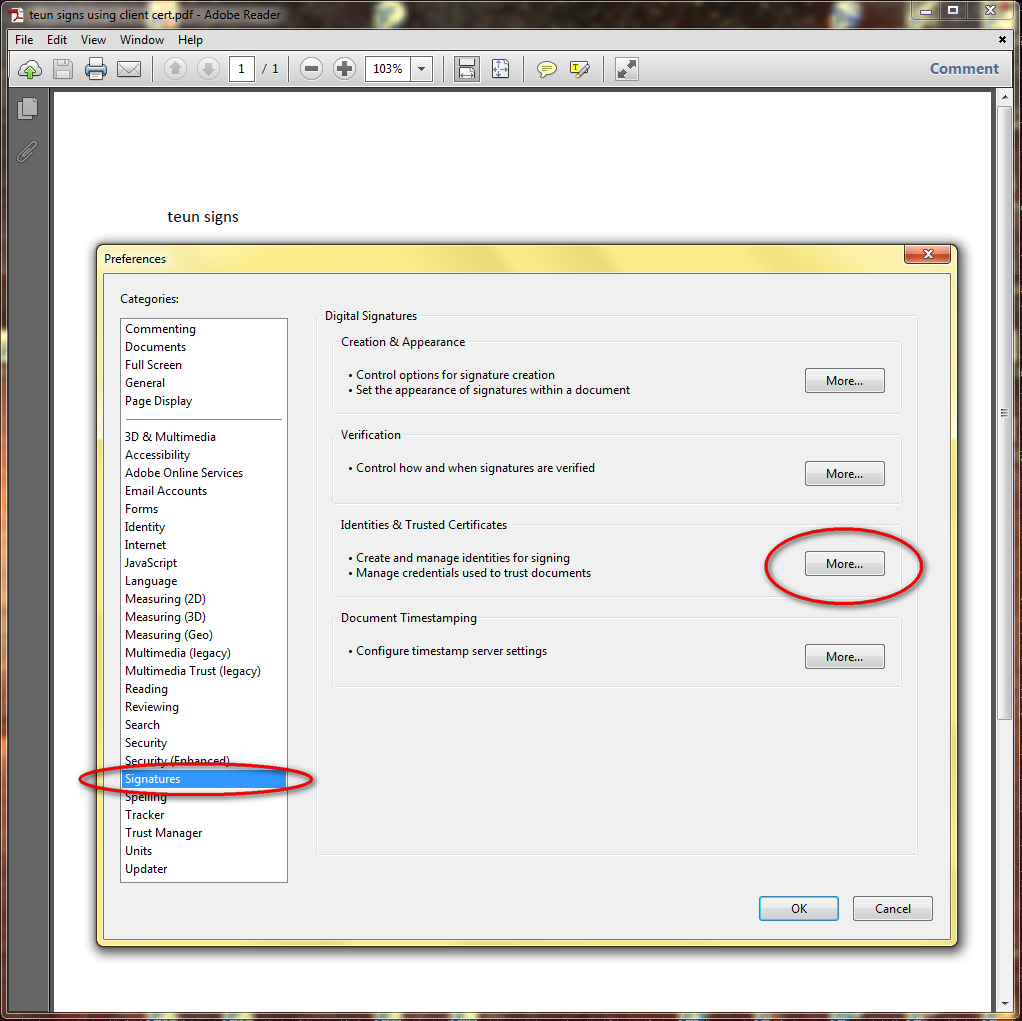The image size is (1022, 1021).
Task: Click the page number input field
Action: [241, 69]
